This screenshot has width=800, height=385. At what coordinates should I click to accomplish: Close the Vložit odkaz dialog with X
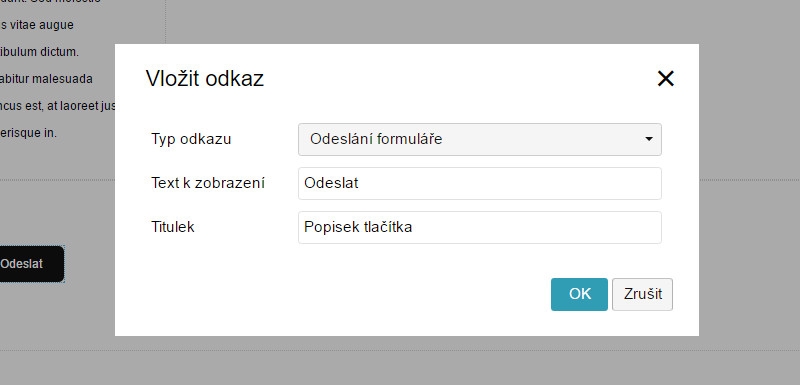coord(665,79)
